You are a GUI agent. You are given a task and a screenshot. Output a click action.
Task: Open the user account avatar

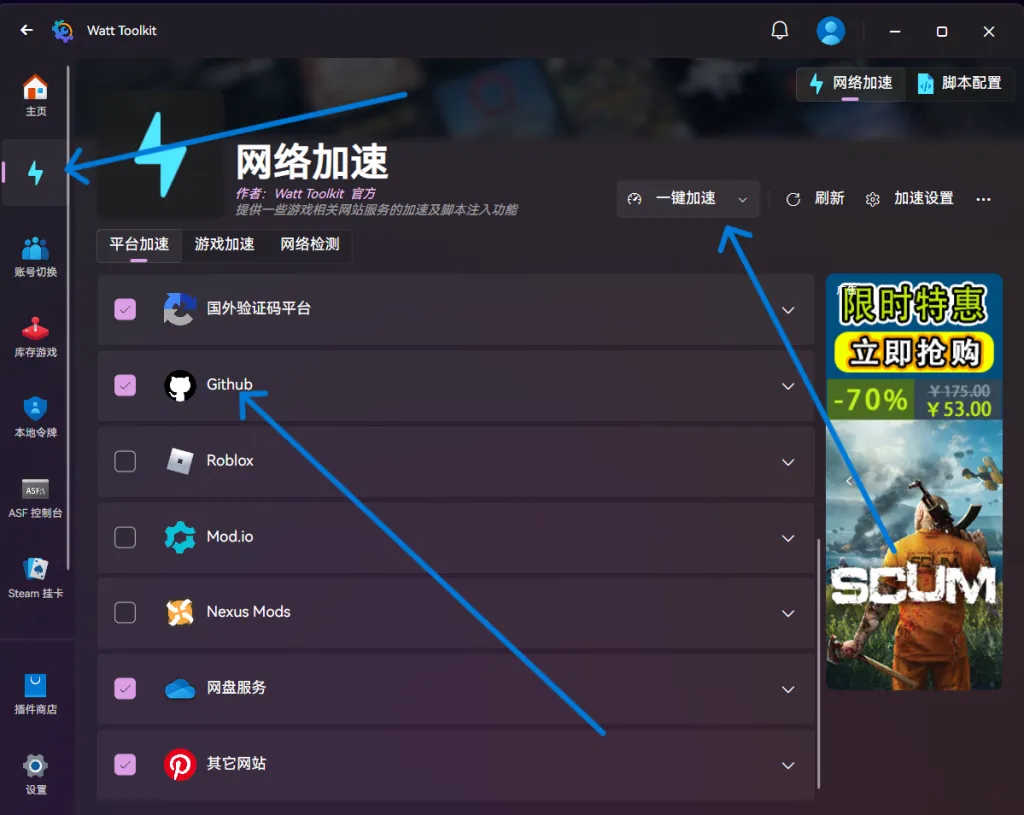click(x=831, y=31)
